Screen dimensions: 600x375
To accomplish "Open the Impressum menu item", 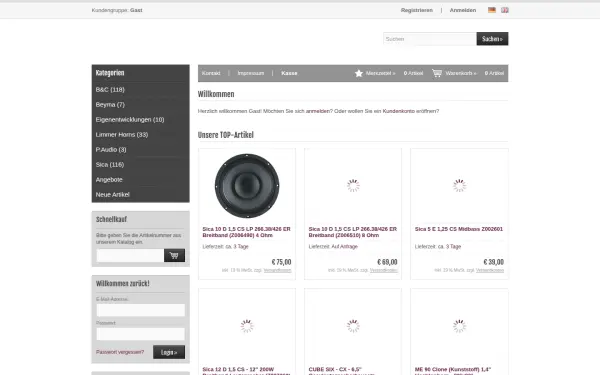I will [x=251, y=73].
